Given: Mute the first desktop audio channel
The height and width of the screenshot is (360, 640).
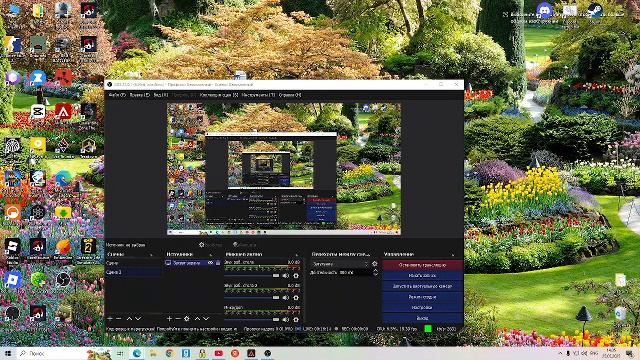Looking at the screenshot, I should tap(286, 276).
